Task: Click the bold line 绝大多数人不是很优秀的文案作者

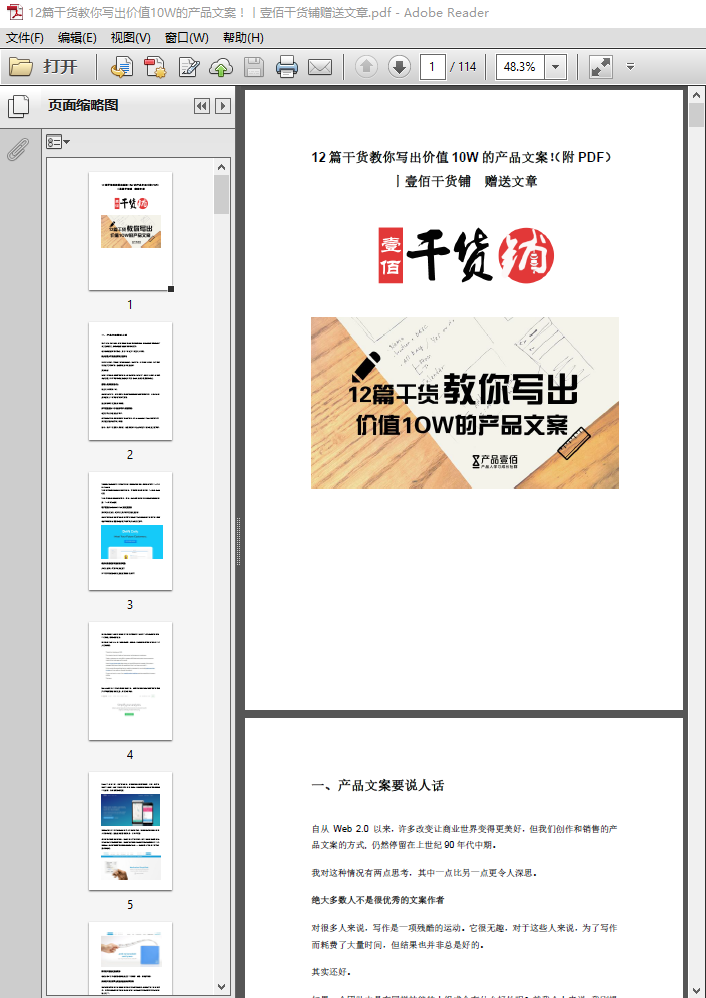Action: 378,900
